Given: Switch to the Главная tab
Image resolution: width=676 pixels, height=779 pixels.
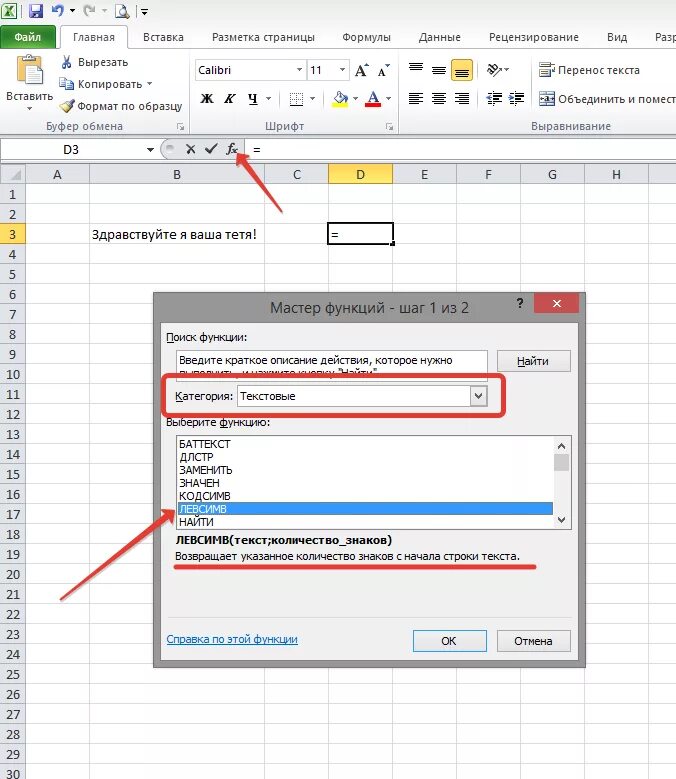Looking at the screenshot, I should (93, 37).
